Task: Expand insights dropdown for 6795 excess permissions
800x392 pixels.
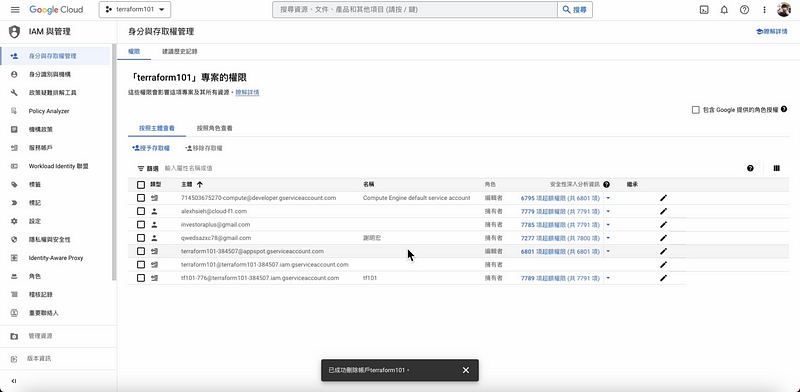Action: [608, 198]
